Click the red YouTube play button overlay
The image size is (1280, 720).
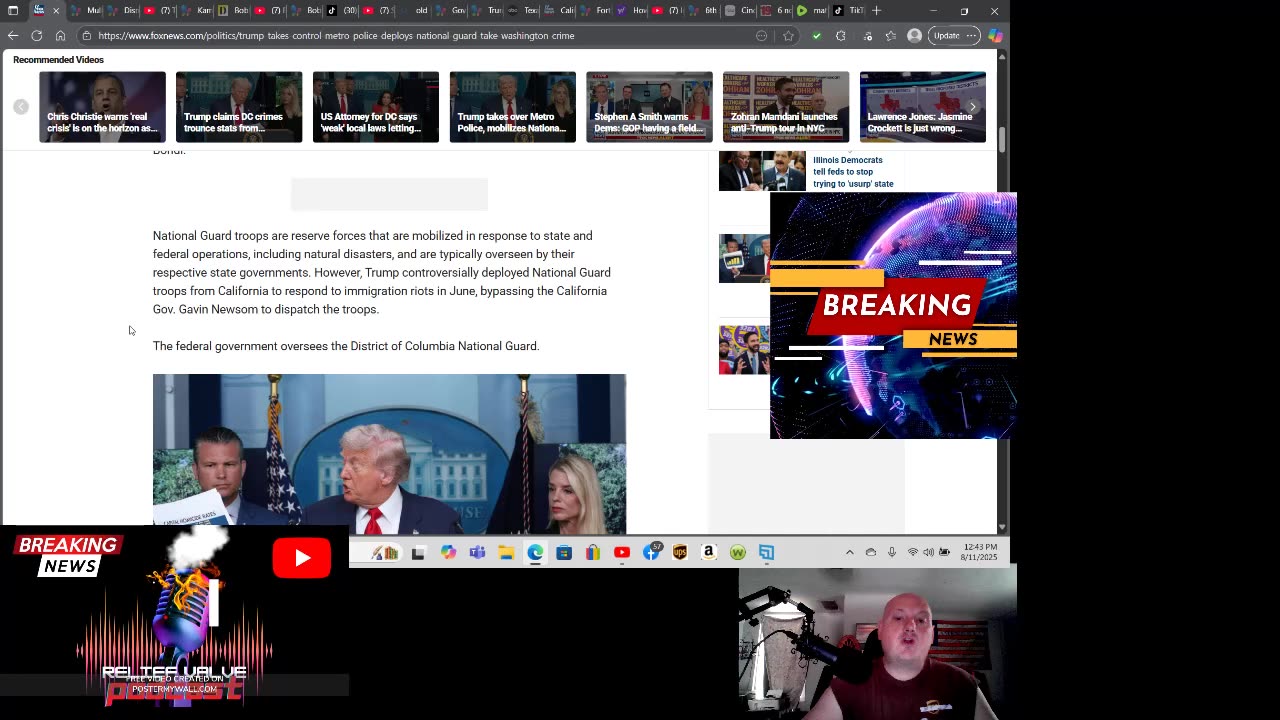[302, 558]
